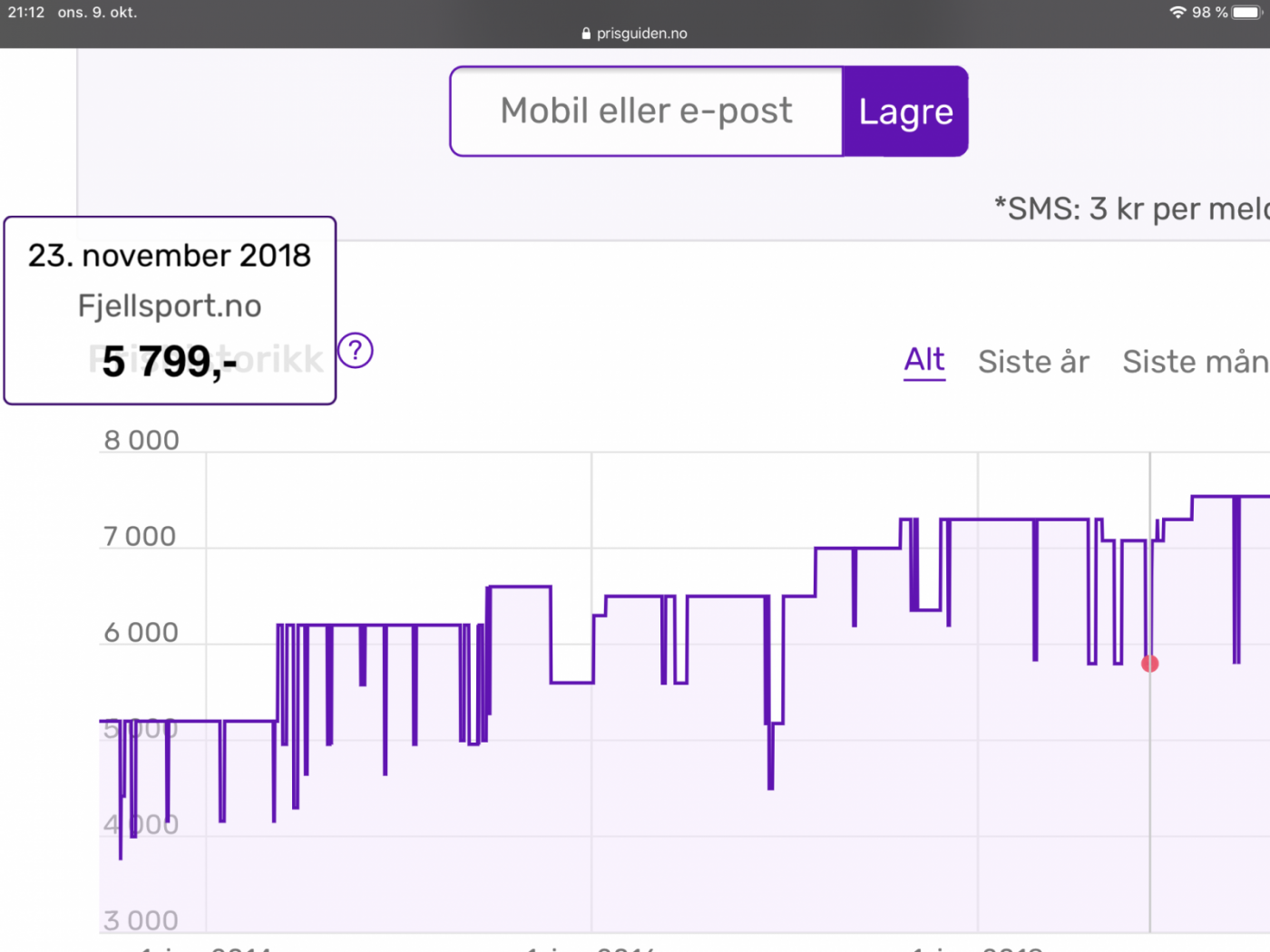Click the 7 000 y-axis label
The width and height of the screenshot is (1270, 952).
tap(140, 537)
